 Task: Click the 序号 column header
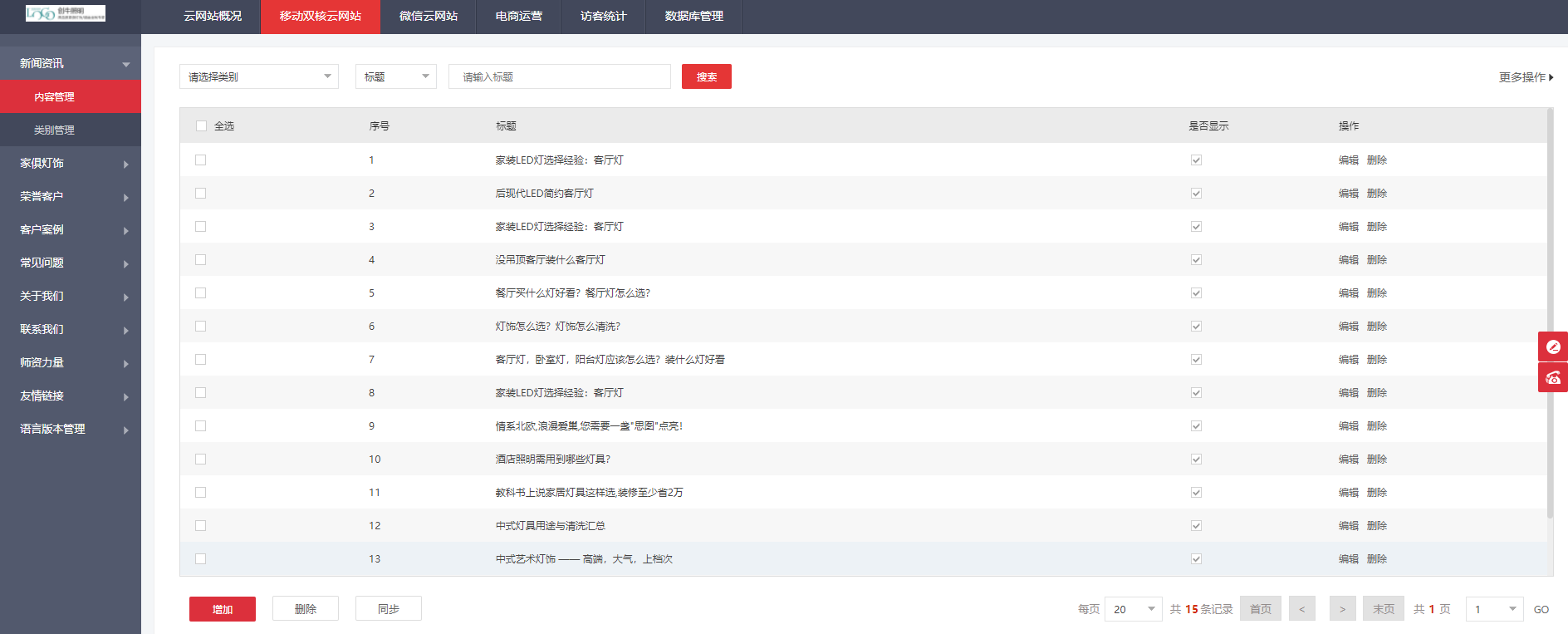point(380,126)
